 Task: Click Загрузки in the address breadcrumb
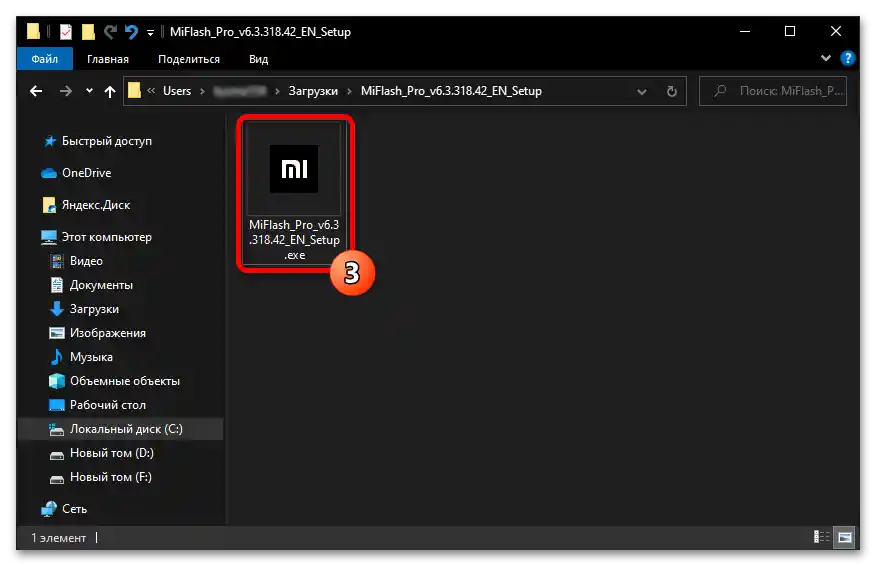tap(313, 91)
